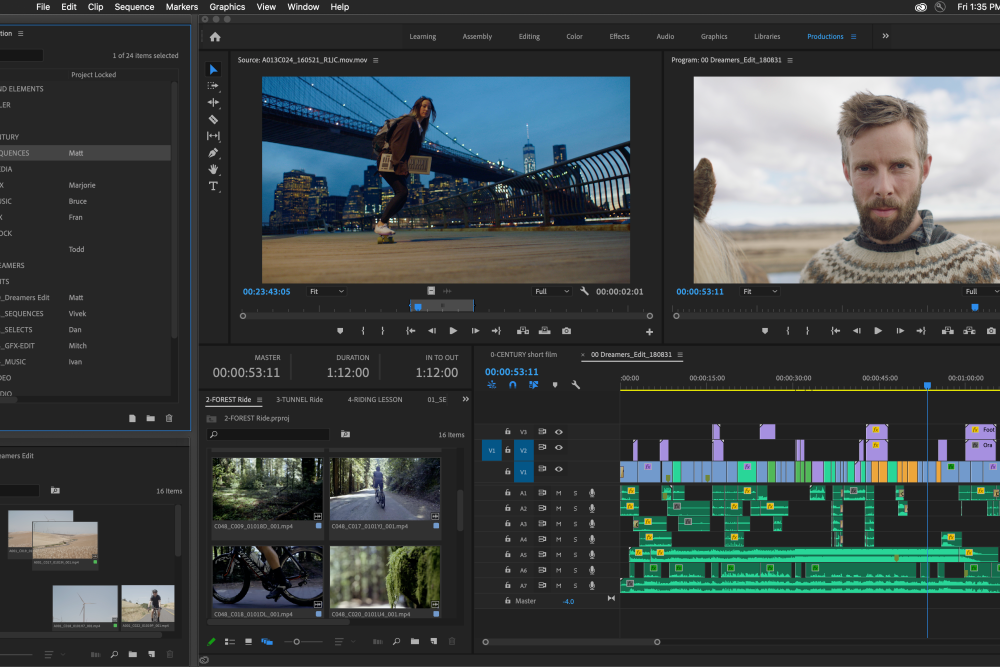Open the Full playback resolution dropdown

tap(550, 291)
